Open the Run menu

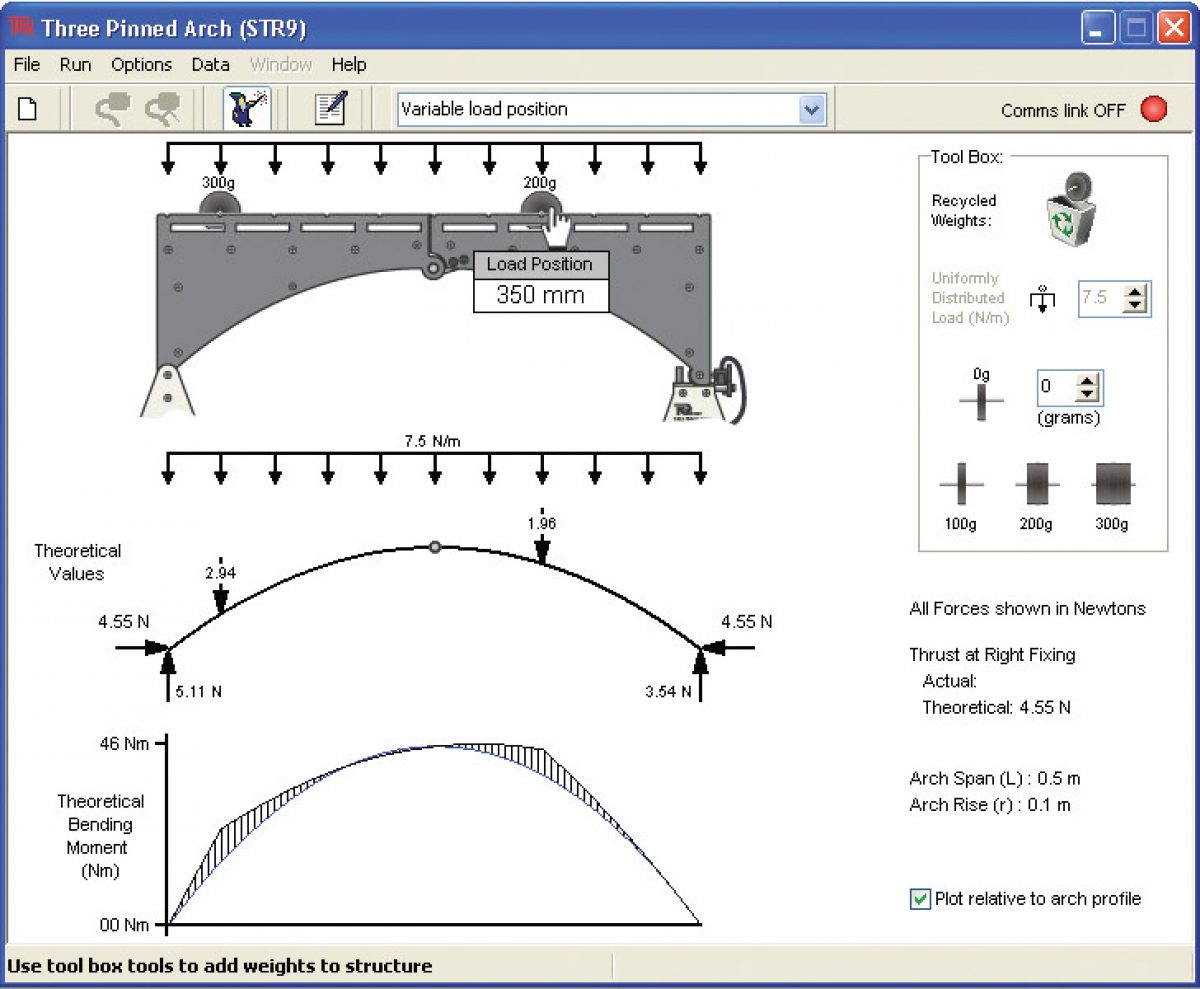coord(75,64)
